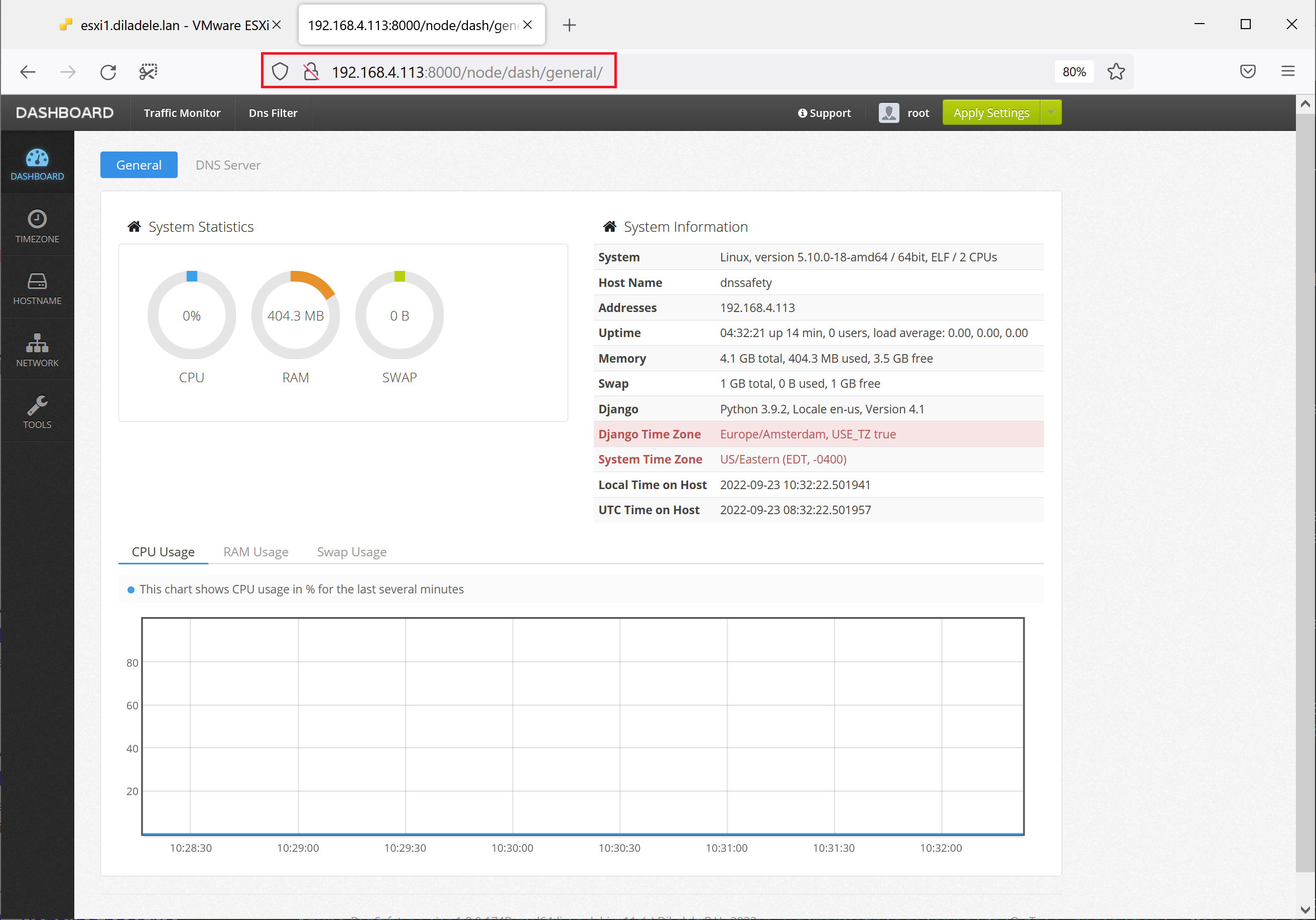This screenshot has width=1316, height=920.
Task: Bookmark this page with the star icon
Action: (x=1115, y=72)
